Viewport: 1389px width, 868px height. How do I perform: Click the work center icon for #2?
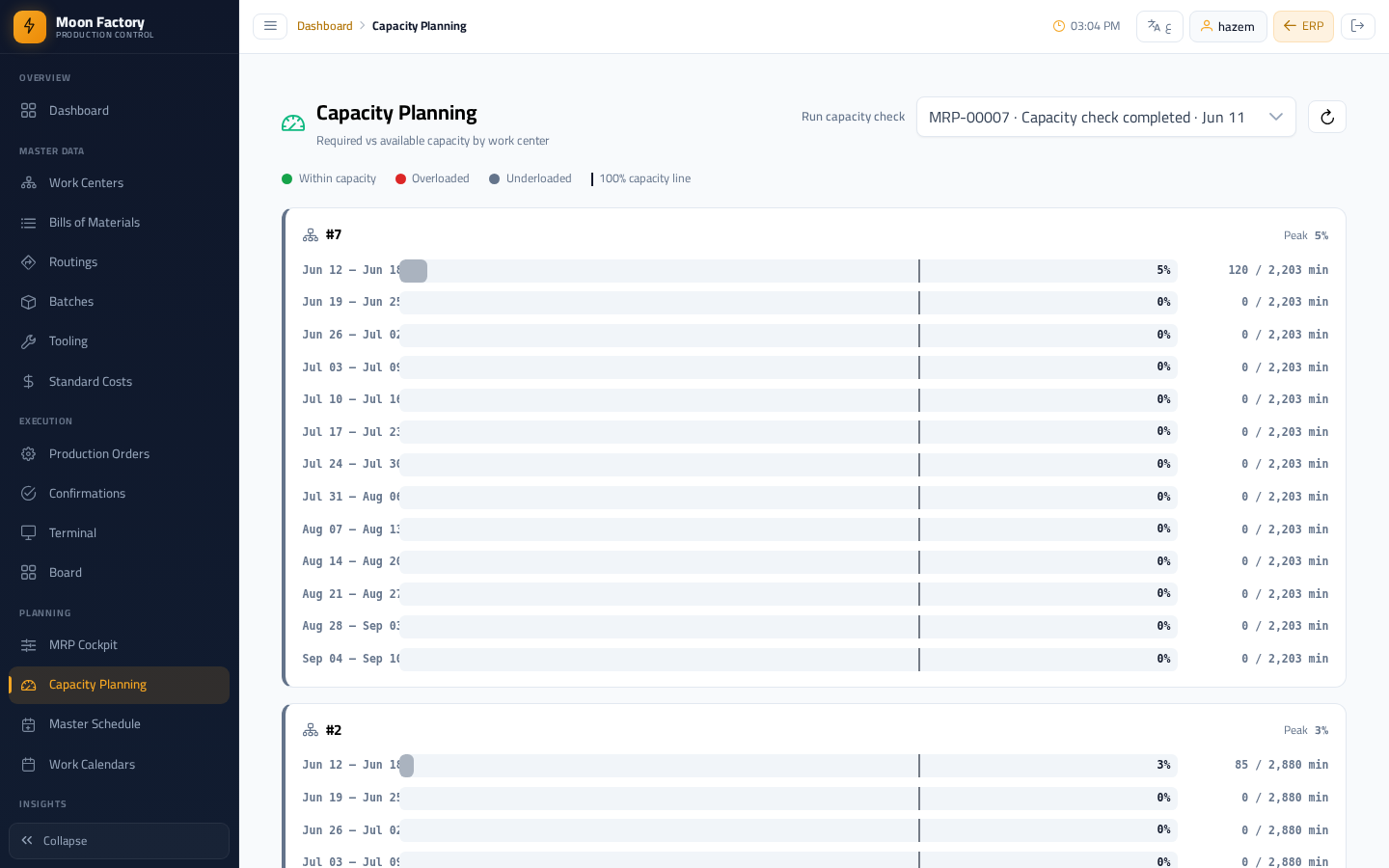[x=311, y=730]
